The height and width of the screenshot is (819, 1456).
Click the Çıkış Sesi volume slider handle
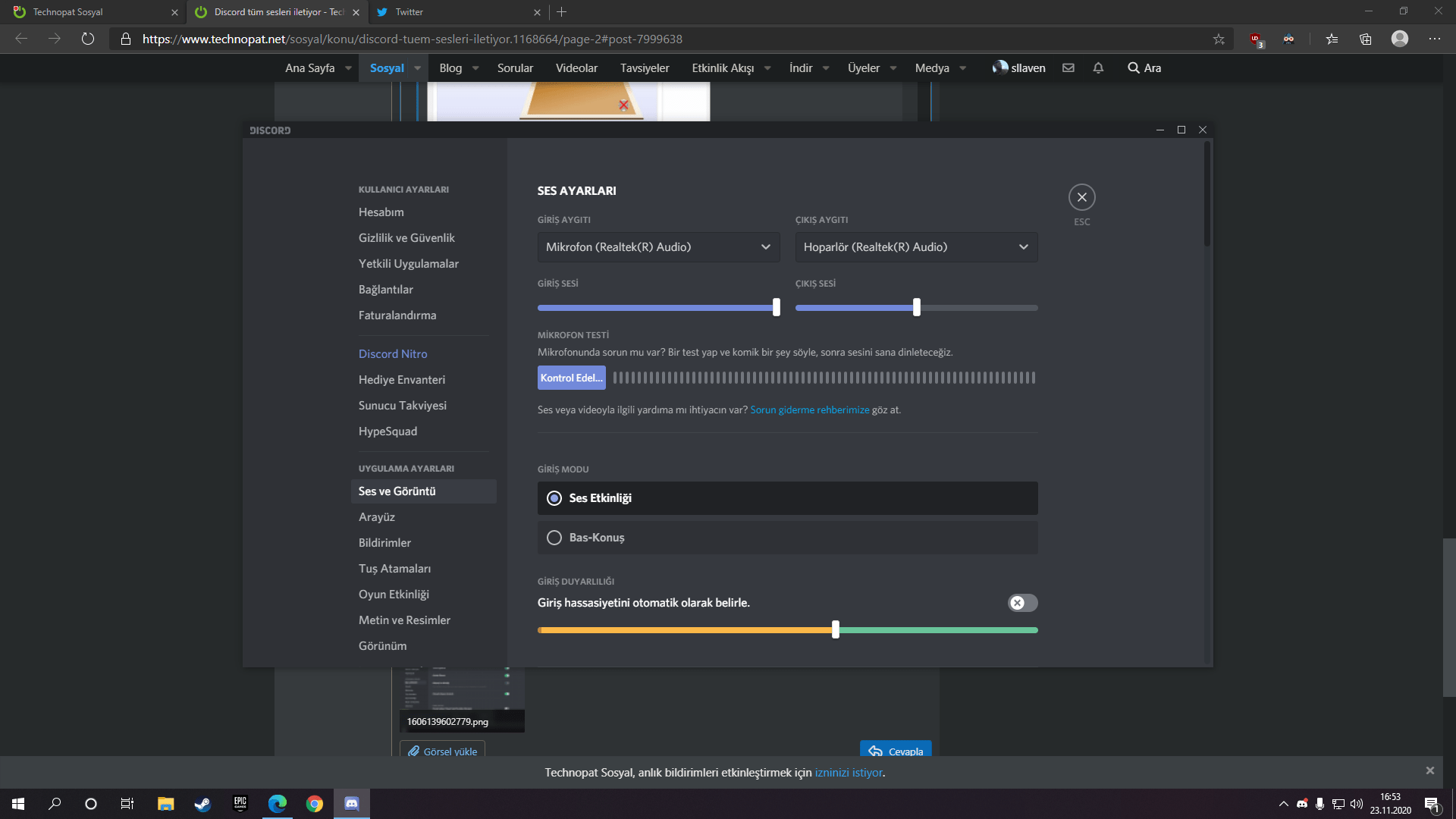[x=916, y=307]
